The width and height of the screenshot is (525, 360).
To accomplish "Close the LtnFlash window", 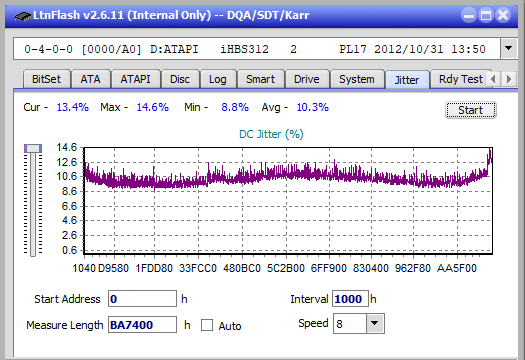I will pyautogui.click(x=503, y=15).
